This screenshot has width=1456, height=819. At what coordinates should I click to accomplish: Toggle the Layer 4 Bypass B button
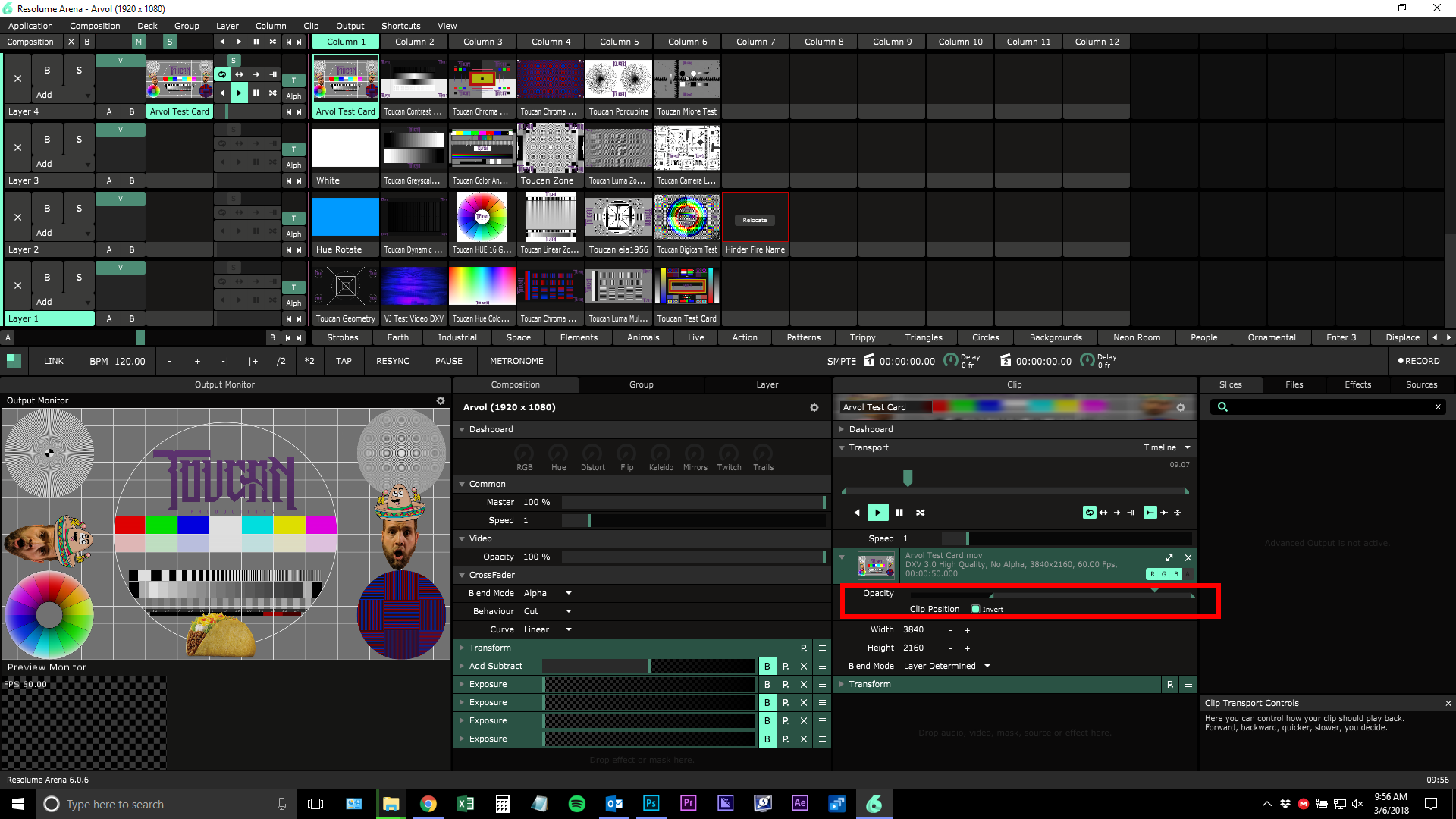pos(47,70)
